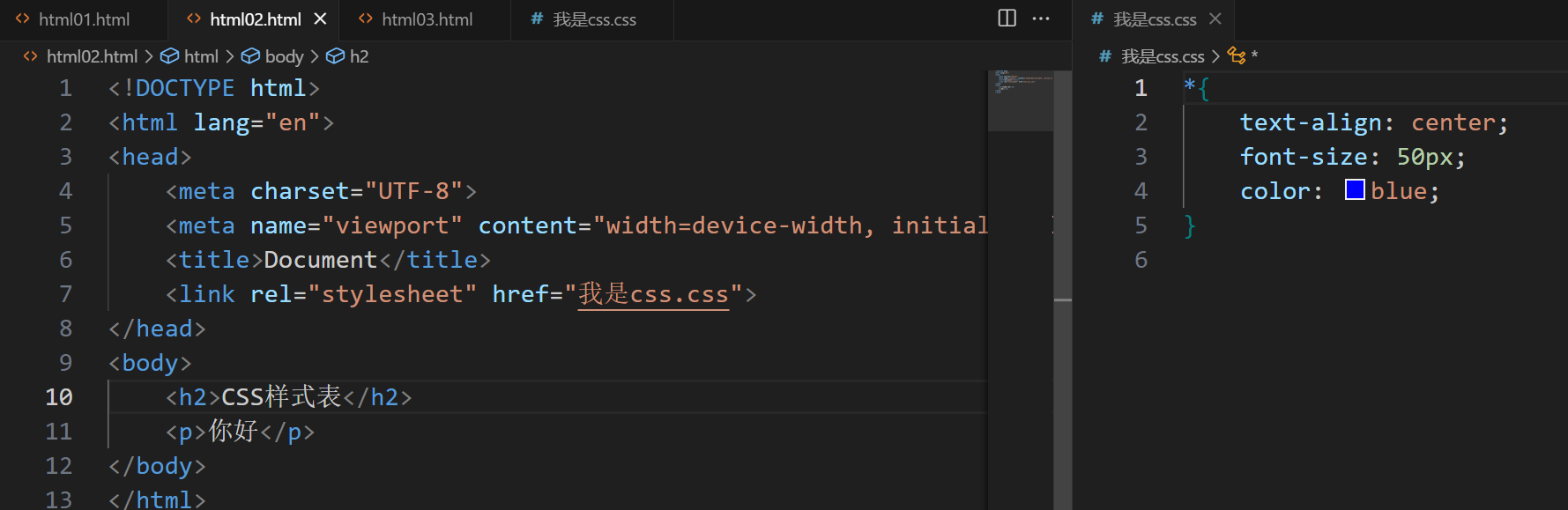1568x510 pixels.
Task: Open the h2 breadcrumb segment
Action: [359, 56]
